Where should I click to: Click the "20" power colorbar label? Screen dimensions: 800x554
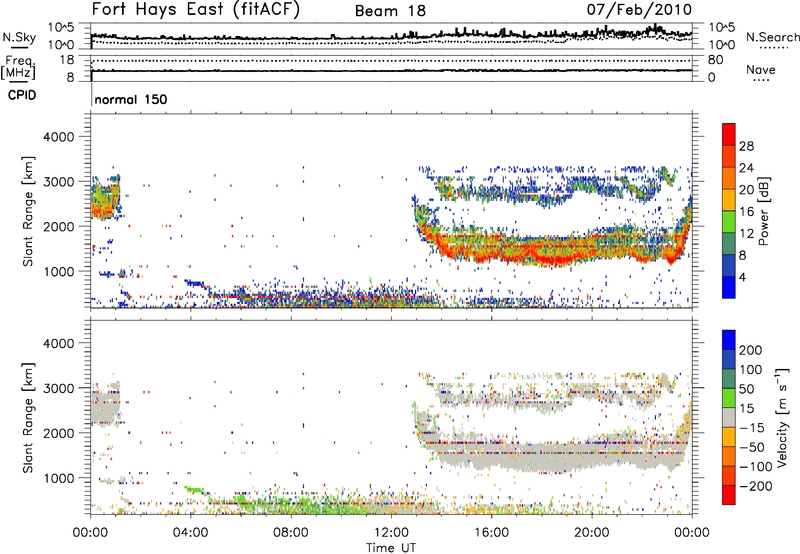(x=746, y=190)
